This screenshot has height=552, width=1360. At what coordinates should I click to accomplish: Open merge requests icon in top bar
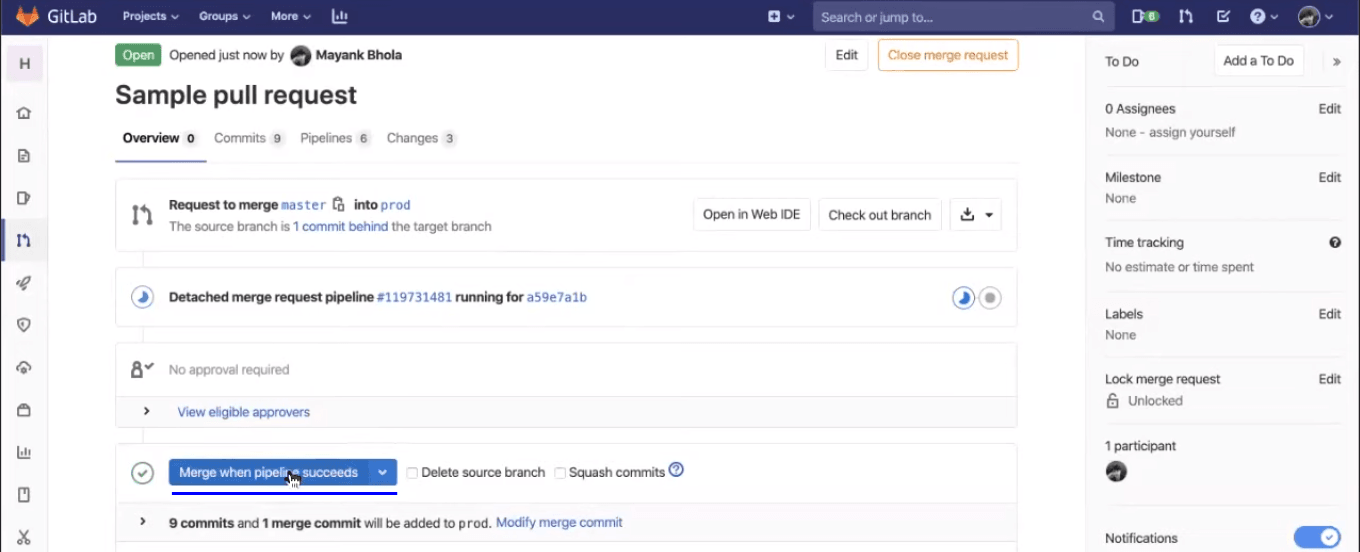(1186, 16)
